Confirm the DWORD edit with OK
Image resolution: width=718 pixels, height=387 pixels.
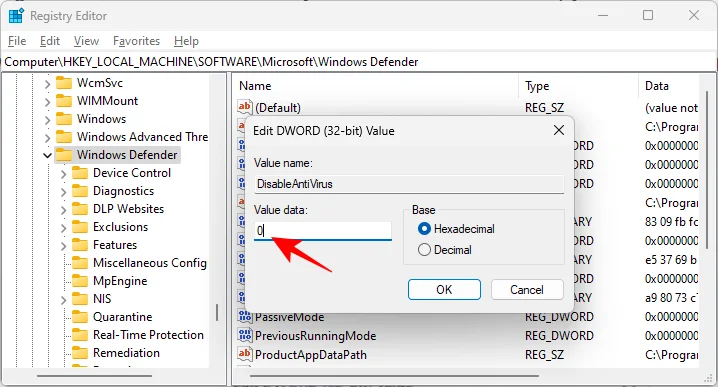pyautogui.click(x=444, y=289)
